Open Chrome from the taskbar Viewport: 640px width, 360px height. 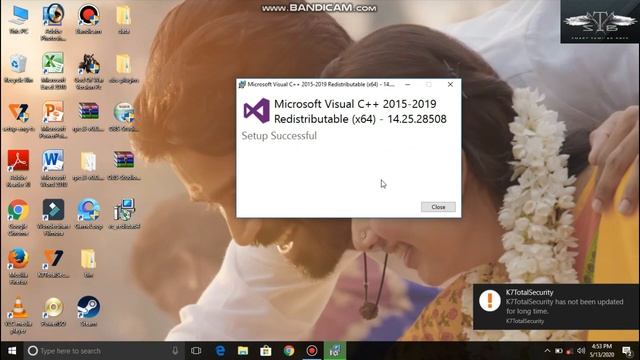click(289, 351)
